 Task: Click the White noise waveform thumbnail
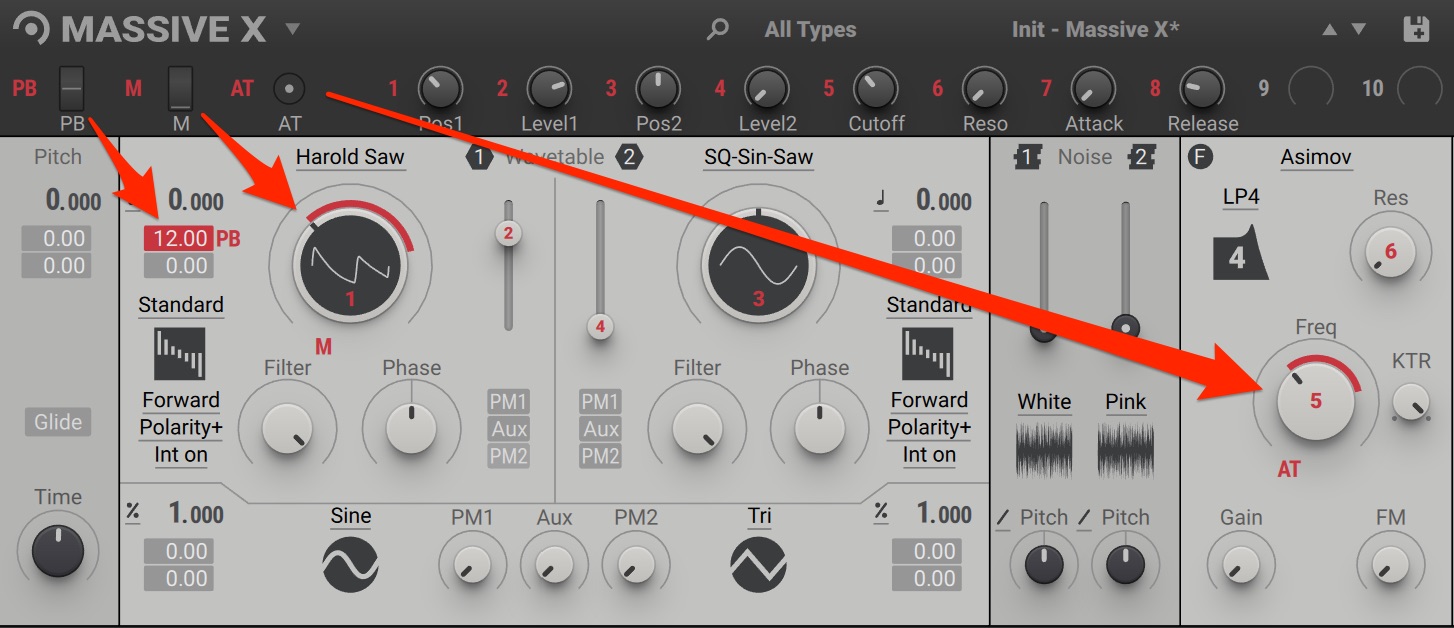(1044, 450)
